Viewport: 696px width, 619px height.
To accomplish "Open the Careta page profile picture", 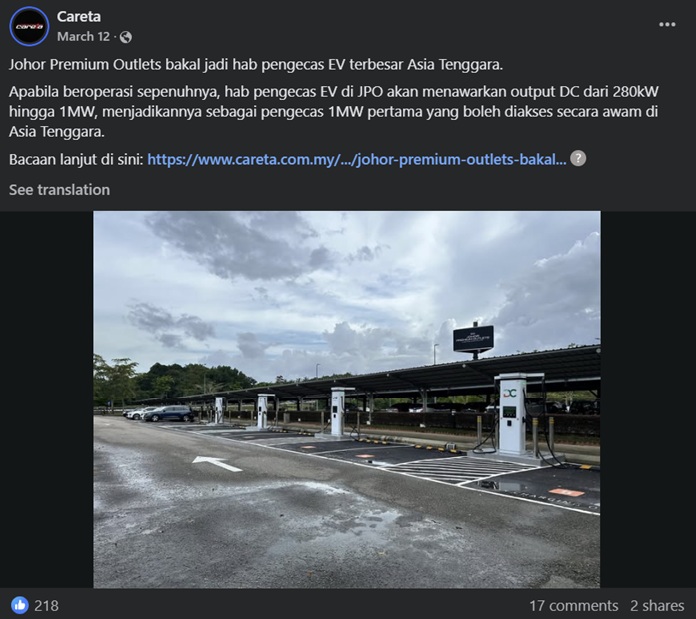I will [x=29, y=27].
